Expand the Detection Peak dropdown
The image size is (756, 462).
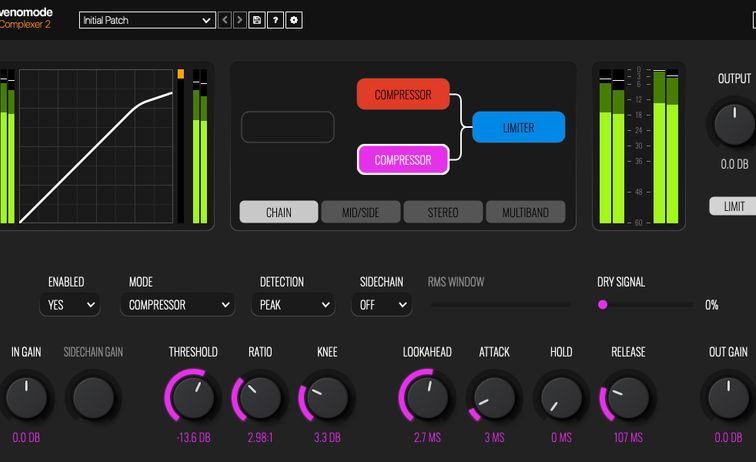(x=297, y=305)
